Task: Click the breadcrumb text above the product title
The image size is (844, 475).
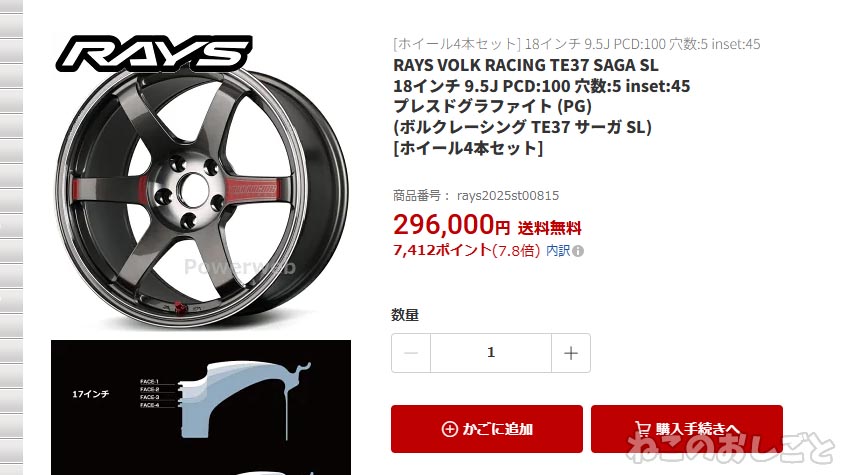Action: coord(576,44)
